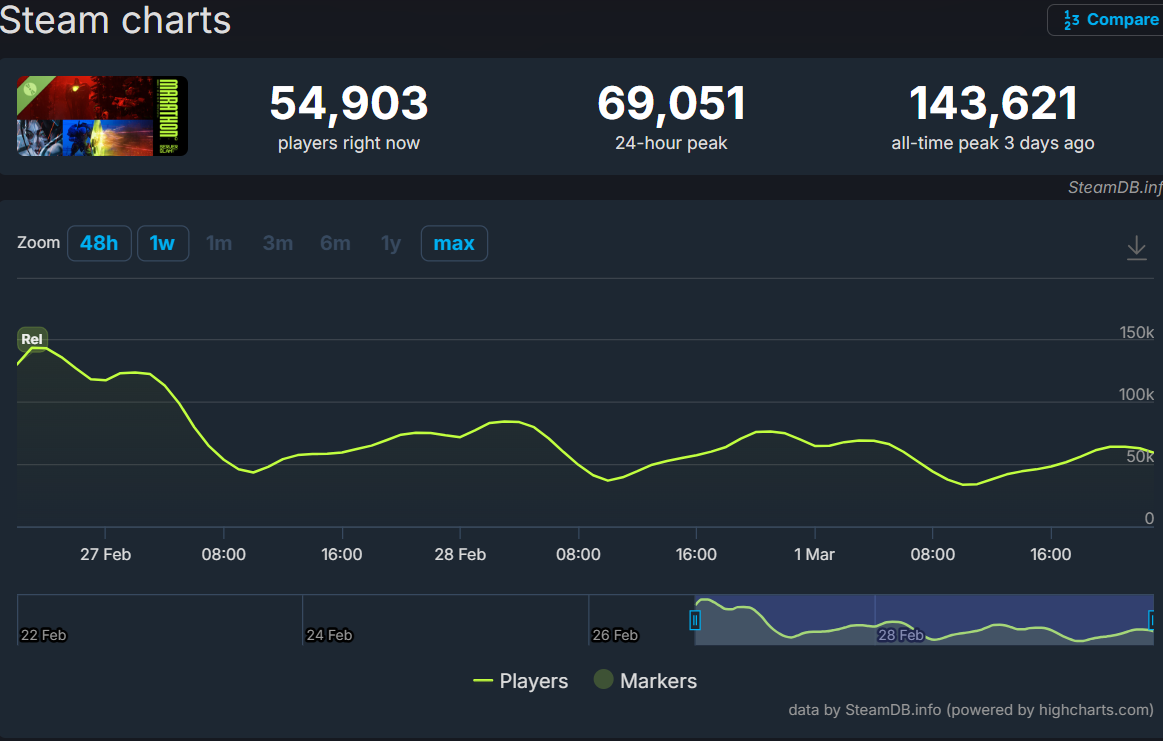Open the chart download menu icon
The height and width of the screenshot is (741, 1163).
tap(1136, 247)
